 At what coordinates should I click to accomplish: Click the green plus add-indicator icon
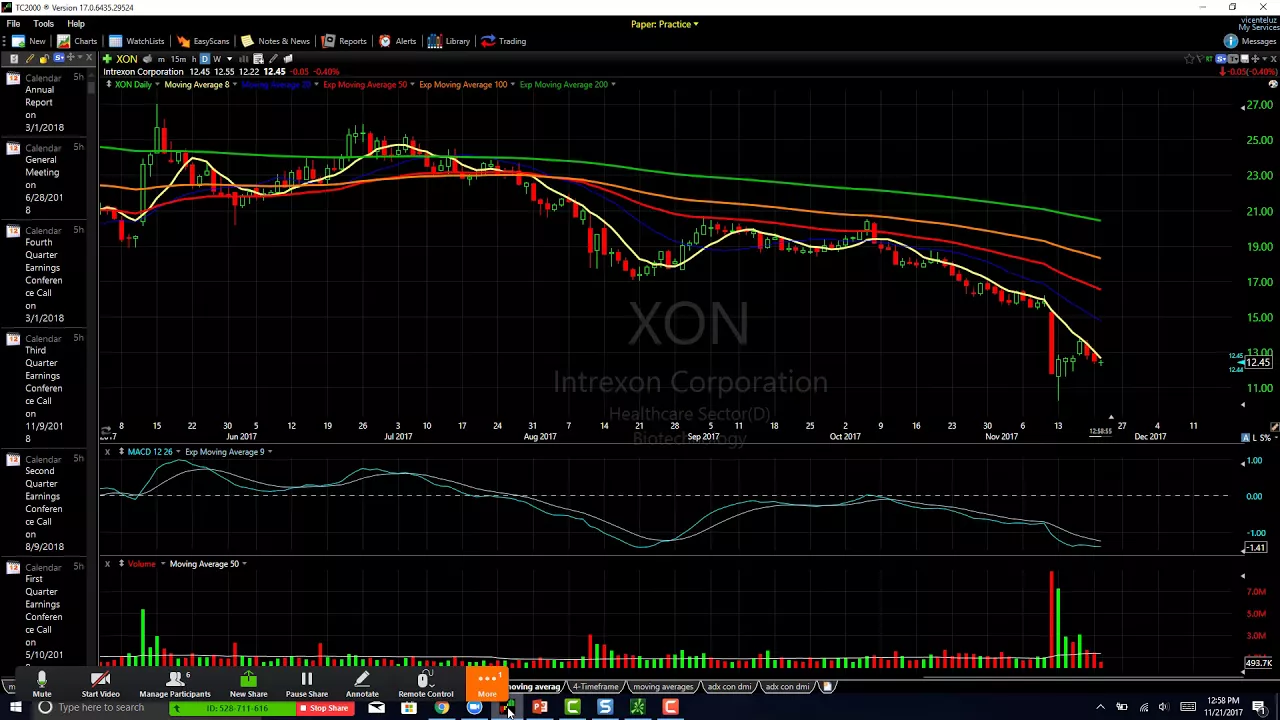point(106,59)
